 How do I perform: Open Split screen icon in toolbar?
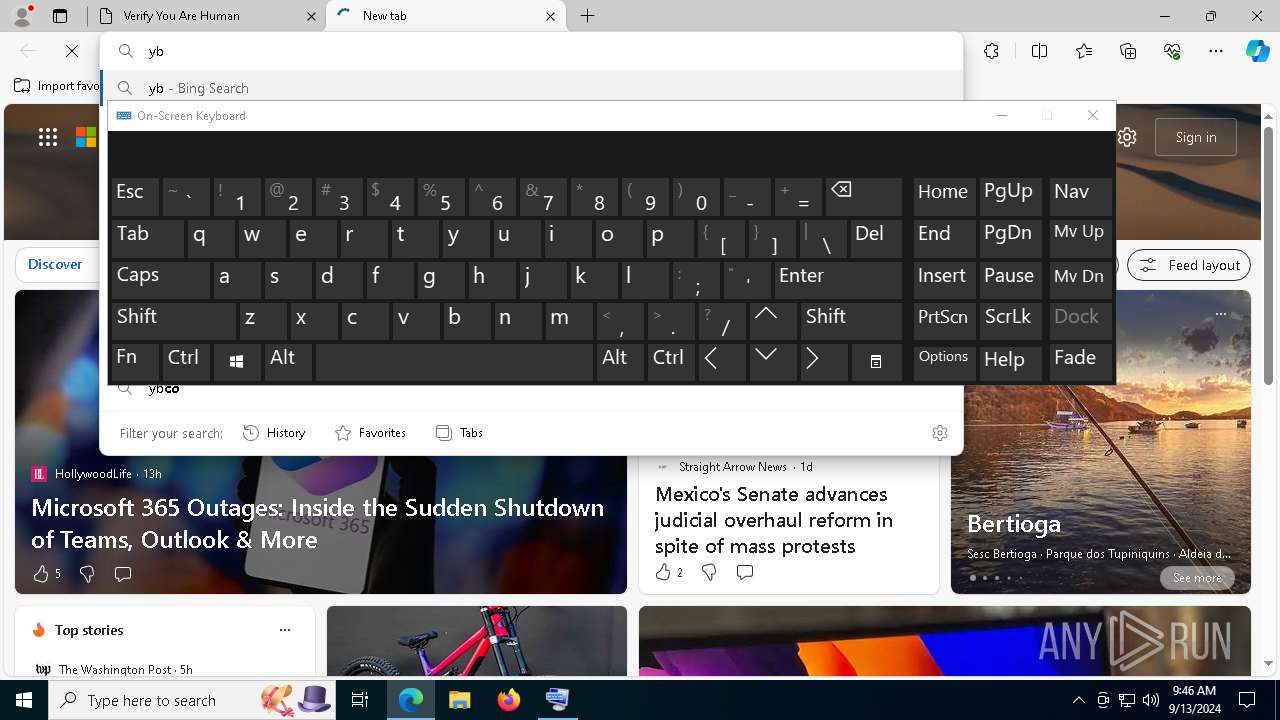[x=1039, y=51]
